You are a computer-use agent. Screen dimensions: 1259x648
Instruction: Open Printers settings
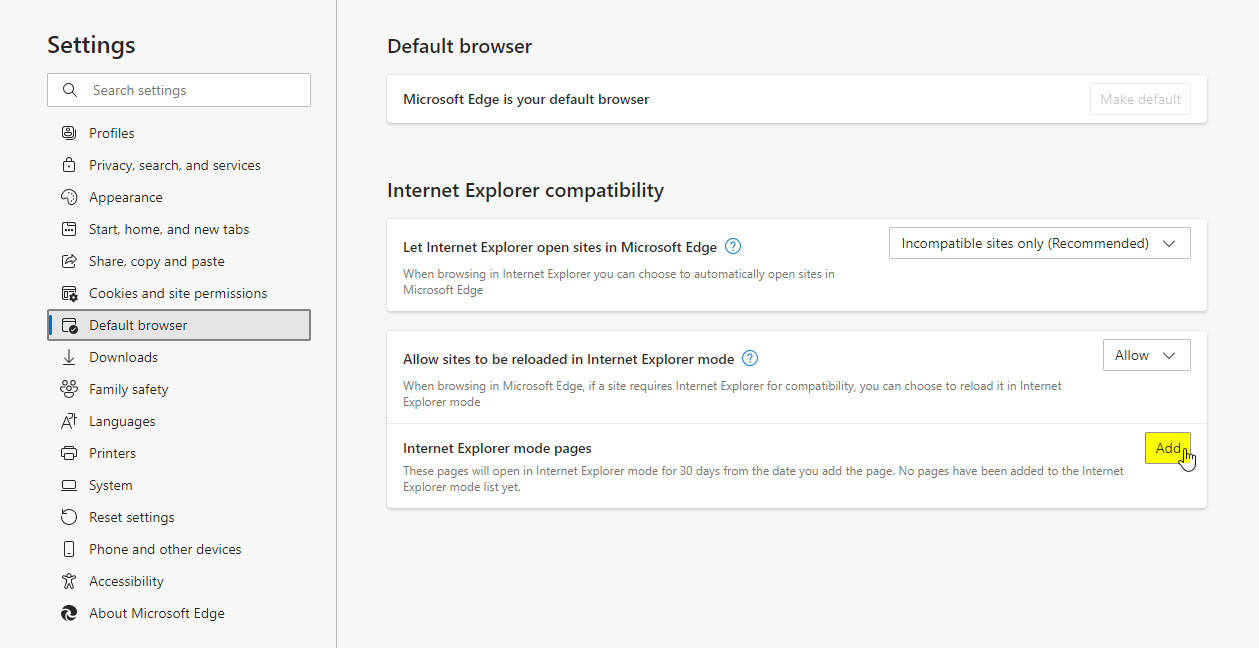pos(179,453)
